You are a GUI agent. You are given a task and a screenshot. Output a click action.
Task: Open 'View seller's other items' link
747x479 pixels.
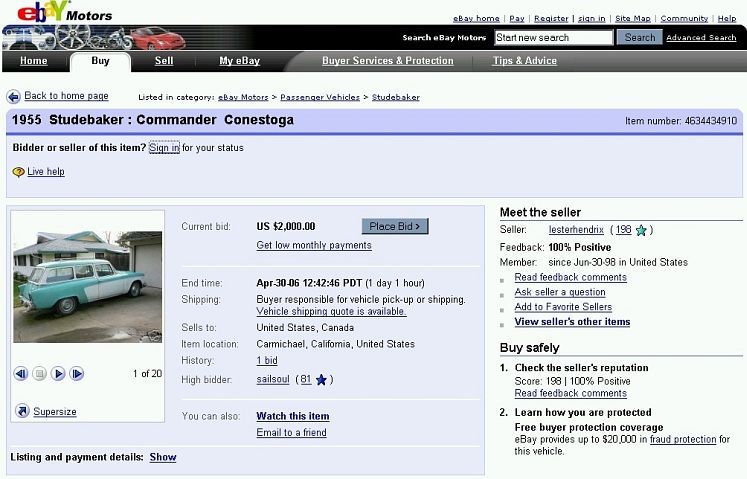(572, 322)
